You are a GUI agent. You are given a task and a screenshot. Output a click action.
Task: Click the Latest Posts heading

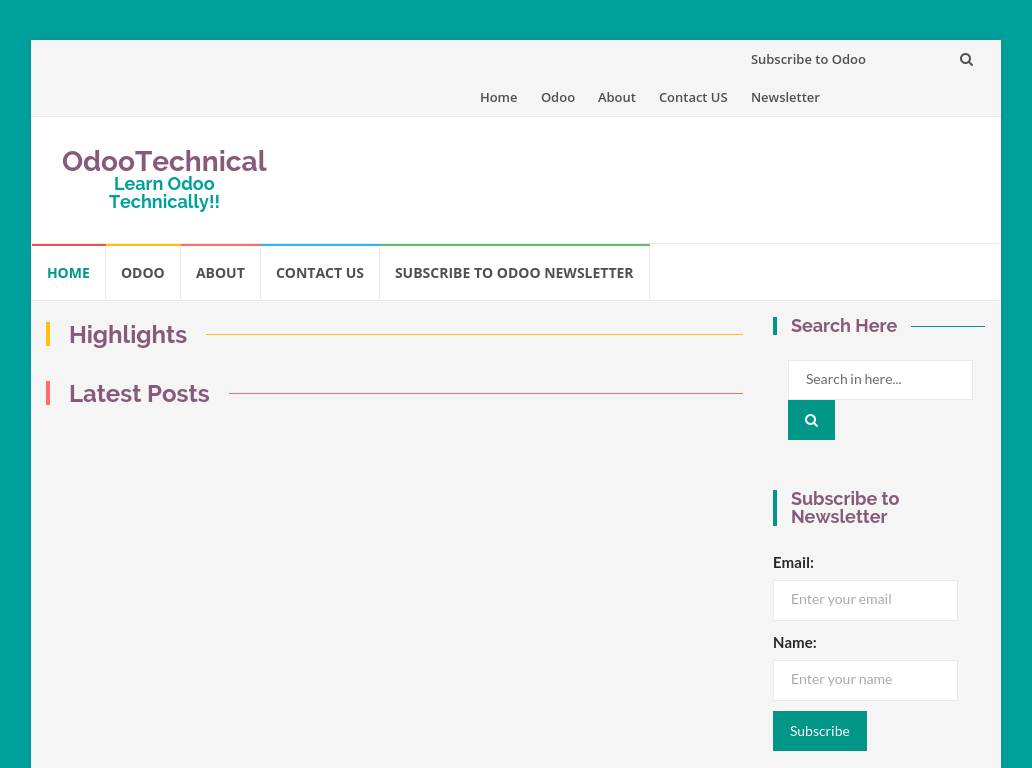[139, 394]
